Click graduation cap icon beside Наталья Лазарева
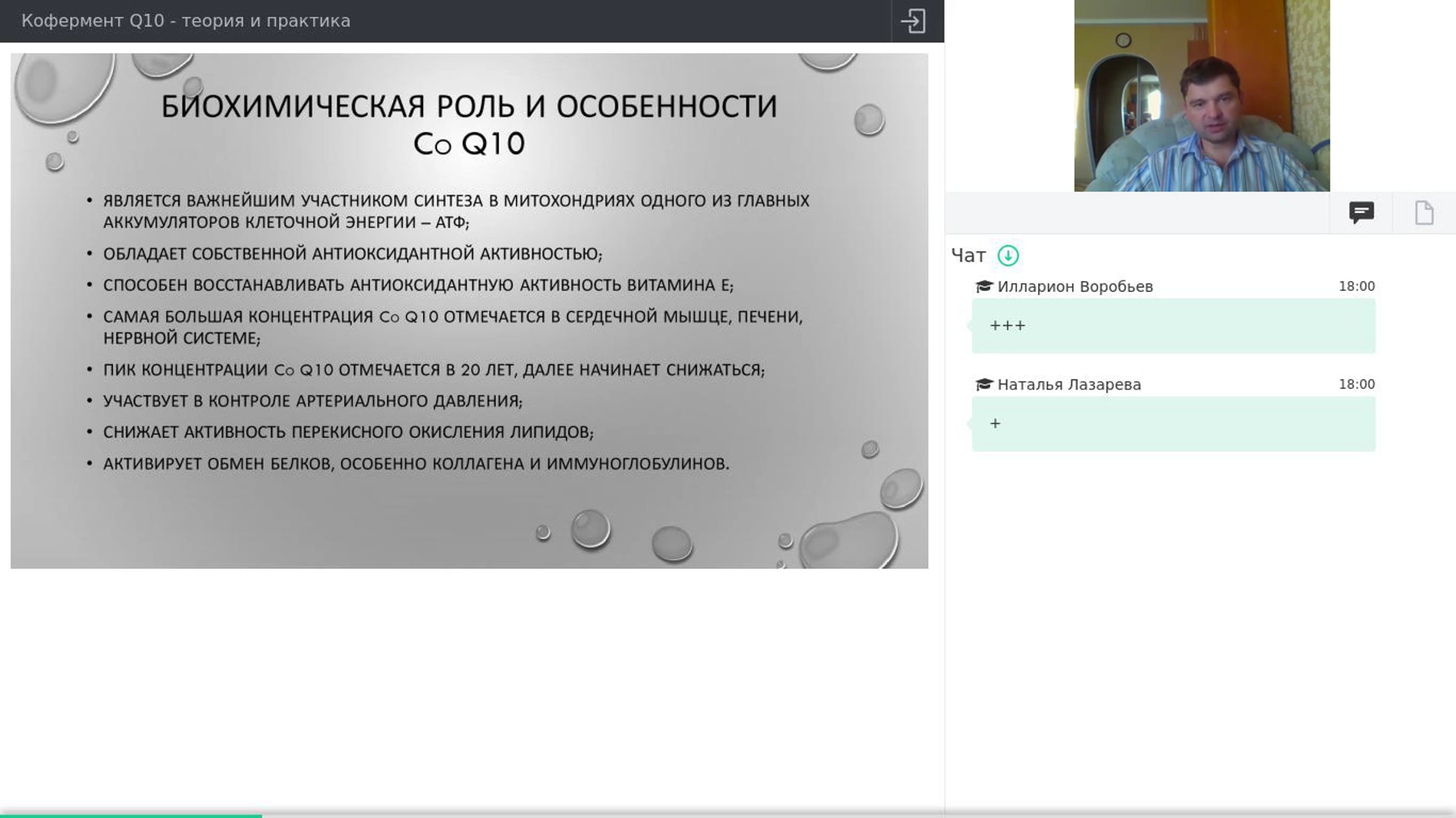Image resolution: width=1456 pixels, height=818 pixels. 983,384
